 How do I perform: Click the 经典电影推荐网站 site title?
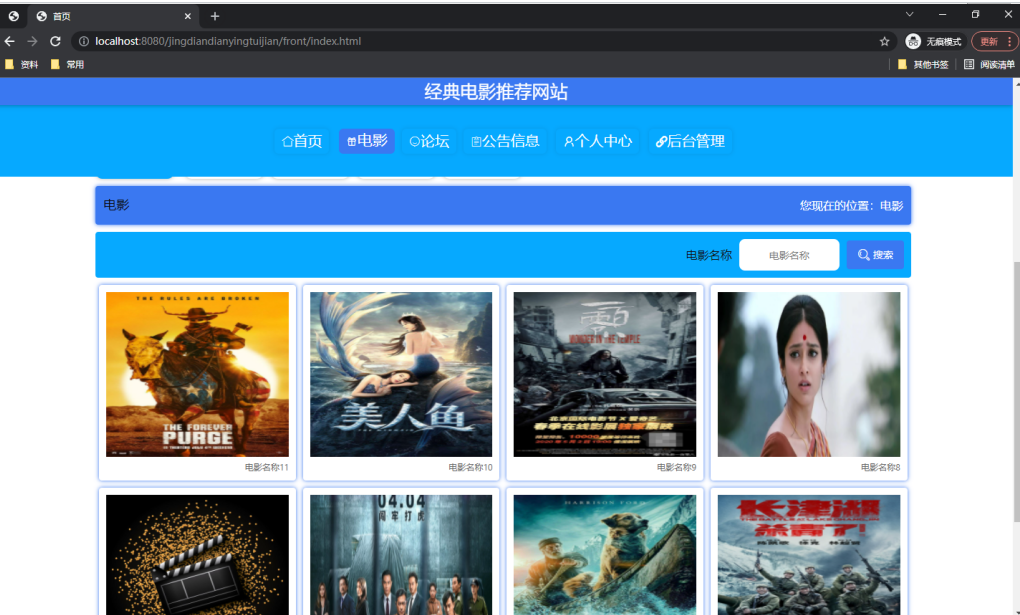click(496, 92)
